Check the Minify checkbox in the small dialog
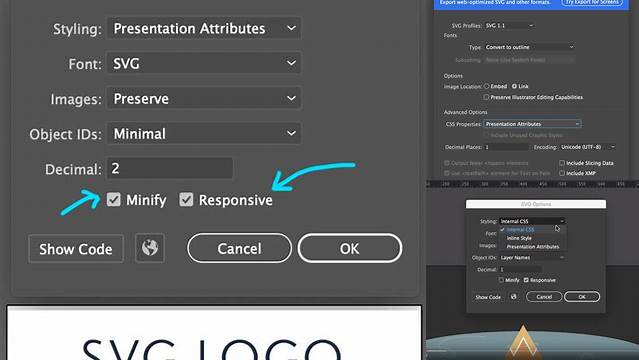This screenshot has height=360, width=639. click(501, 280)
